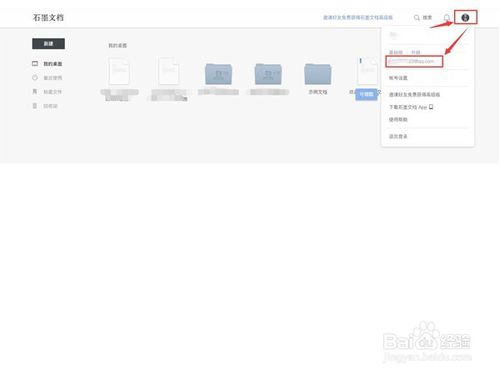Click the 新建 new button
This screenshot has width=500, height=375.
[x=48, y=44]
